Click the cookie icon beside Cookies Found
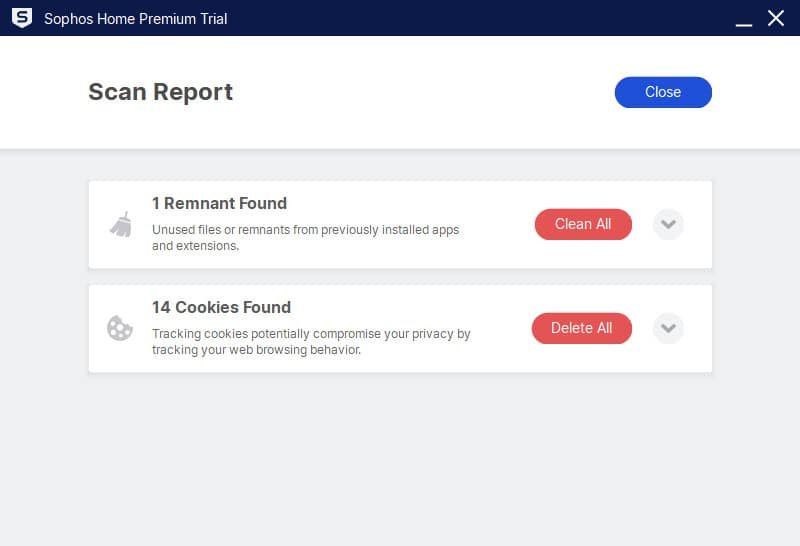The width and height of the screenshot is (800, 546). pos(120,328)
